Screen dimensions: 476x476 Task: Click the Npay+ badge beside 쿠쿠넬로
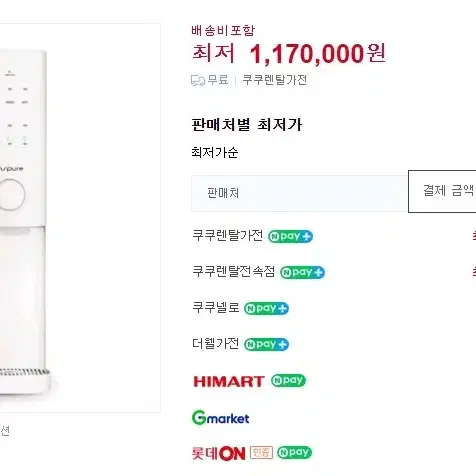[266, 308]
